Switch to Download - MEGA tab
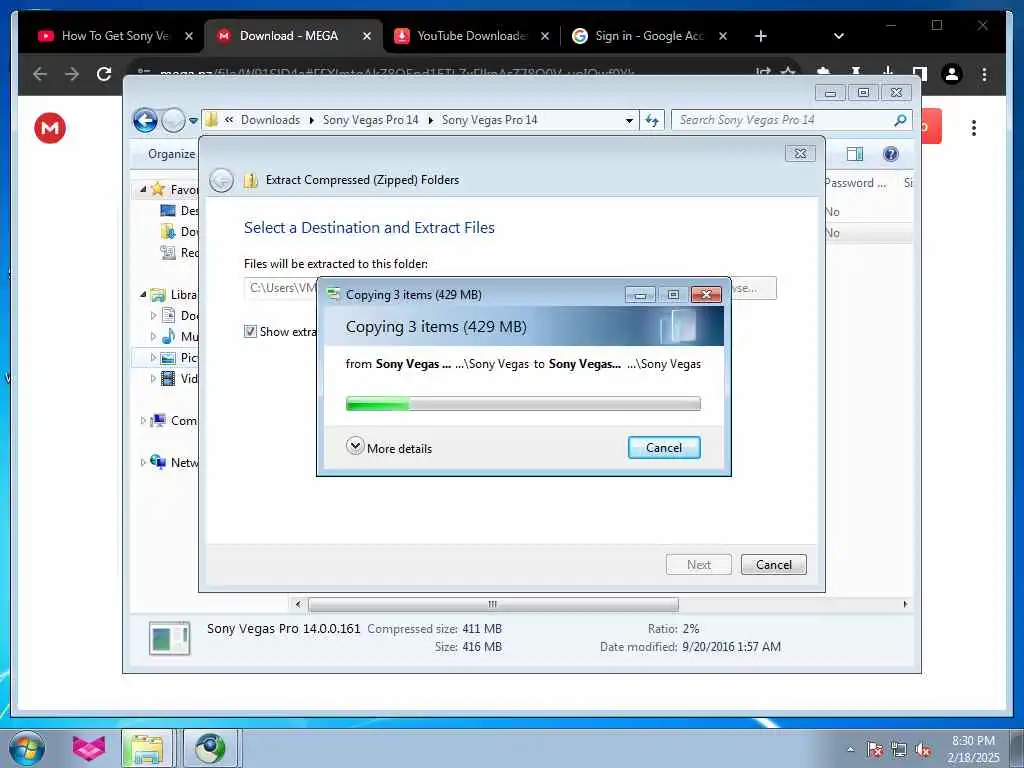The width and height of the screenshot is (1024, 768). (289, 36)
